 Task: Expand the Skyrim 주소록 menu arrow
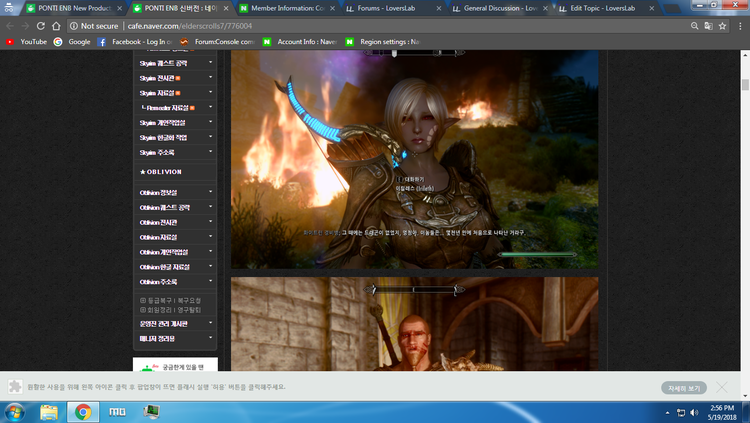click(210, 151)
